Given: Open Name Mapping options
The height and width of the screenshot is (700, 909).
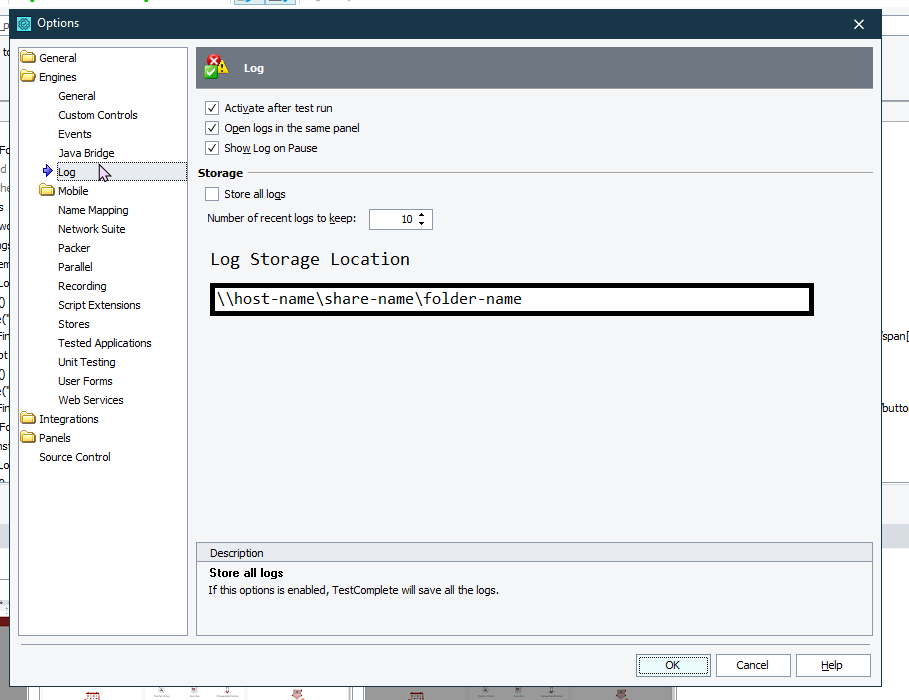Looking at the screenshot, I should pyautogui.click(x=93, y=210).
